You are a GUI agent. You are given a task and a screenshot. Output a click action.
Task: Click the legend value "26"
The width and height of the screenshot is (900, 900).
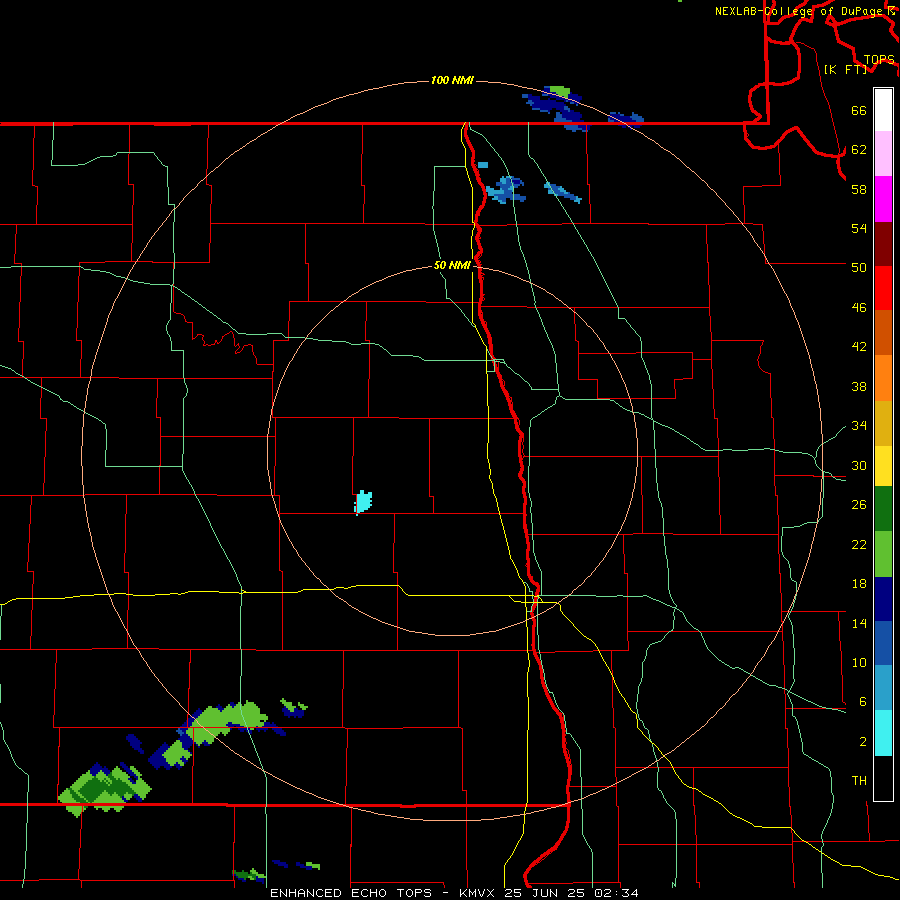click(859, 505)
